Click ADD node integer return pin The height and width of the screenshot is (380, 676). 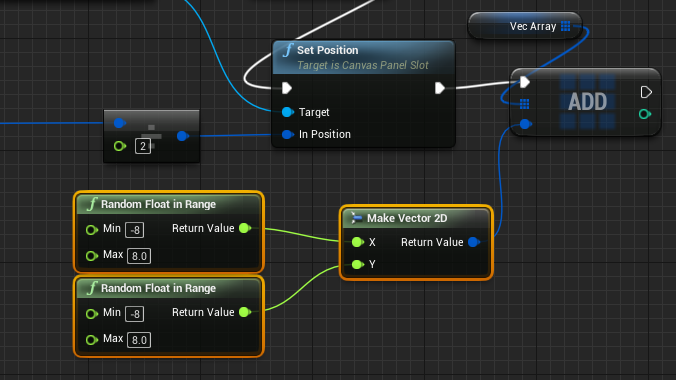click(x=645, y=114)
